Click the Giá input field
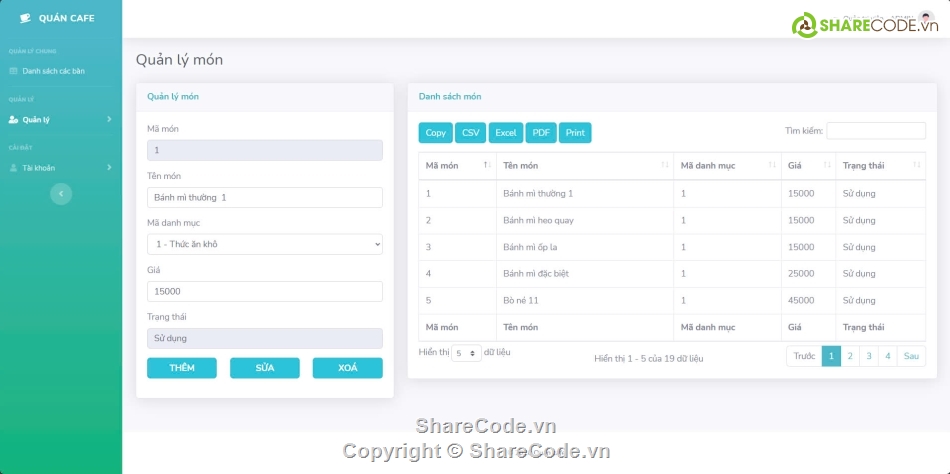The height and width of the screenshot is (474, 950). click(x=265, y=292)
